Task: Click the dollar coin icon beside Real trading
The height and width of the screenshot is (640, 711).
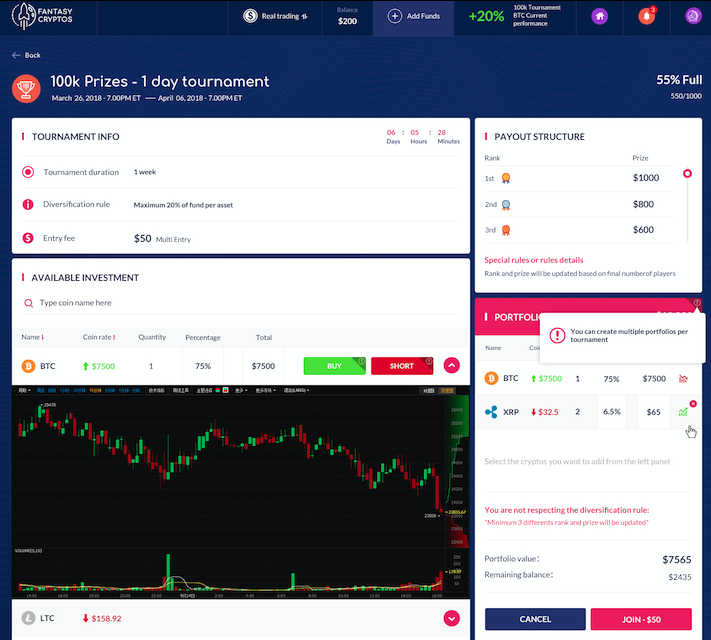Action: click(x=250, y=16)
